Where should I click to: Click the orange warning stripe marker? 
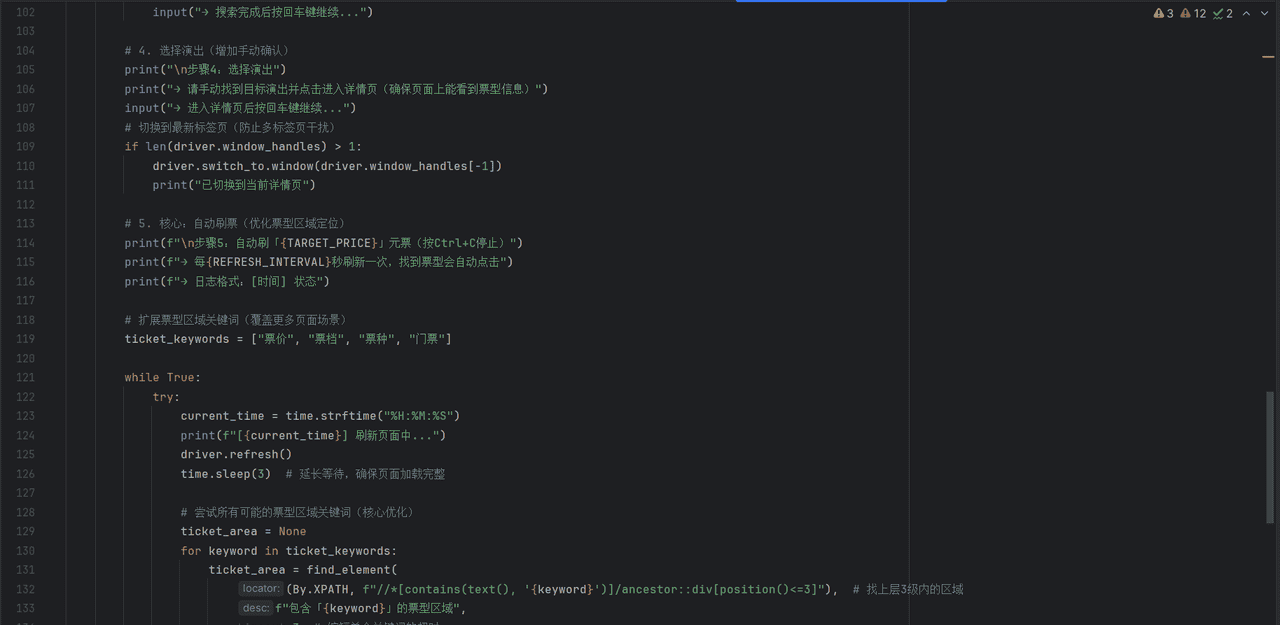[1268, 57]
